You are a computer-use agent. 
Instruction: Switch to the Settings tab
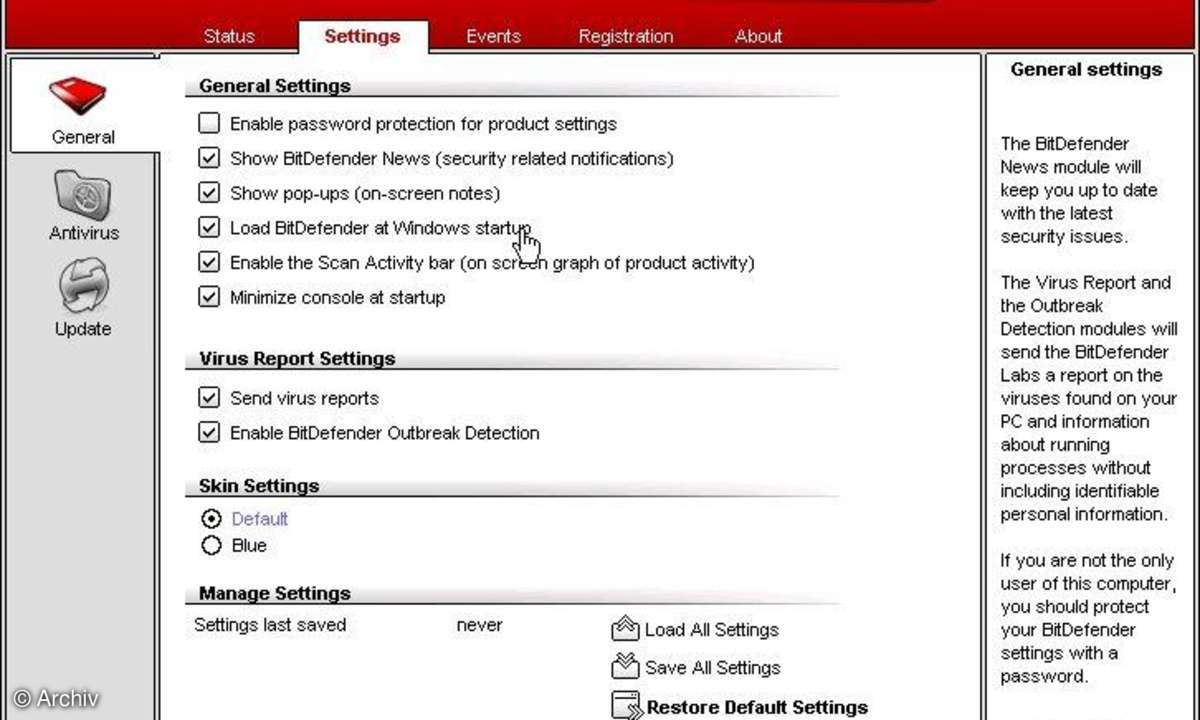coord(362,36)
